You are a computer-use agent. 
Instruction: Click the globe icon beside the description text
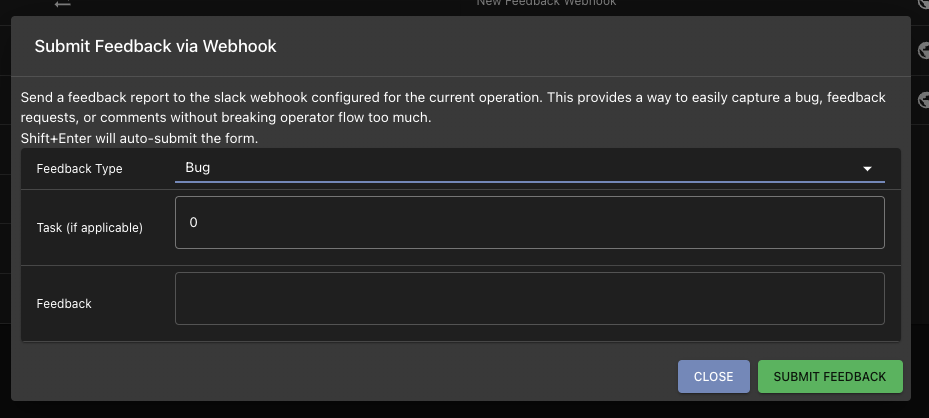point(923,99)
